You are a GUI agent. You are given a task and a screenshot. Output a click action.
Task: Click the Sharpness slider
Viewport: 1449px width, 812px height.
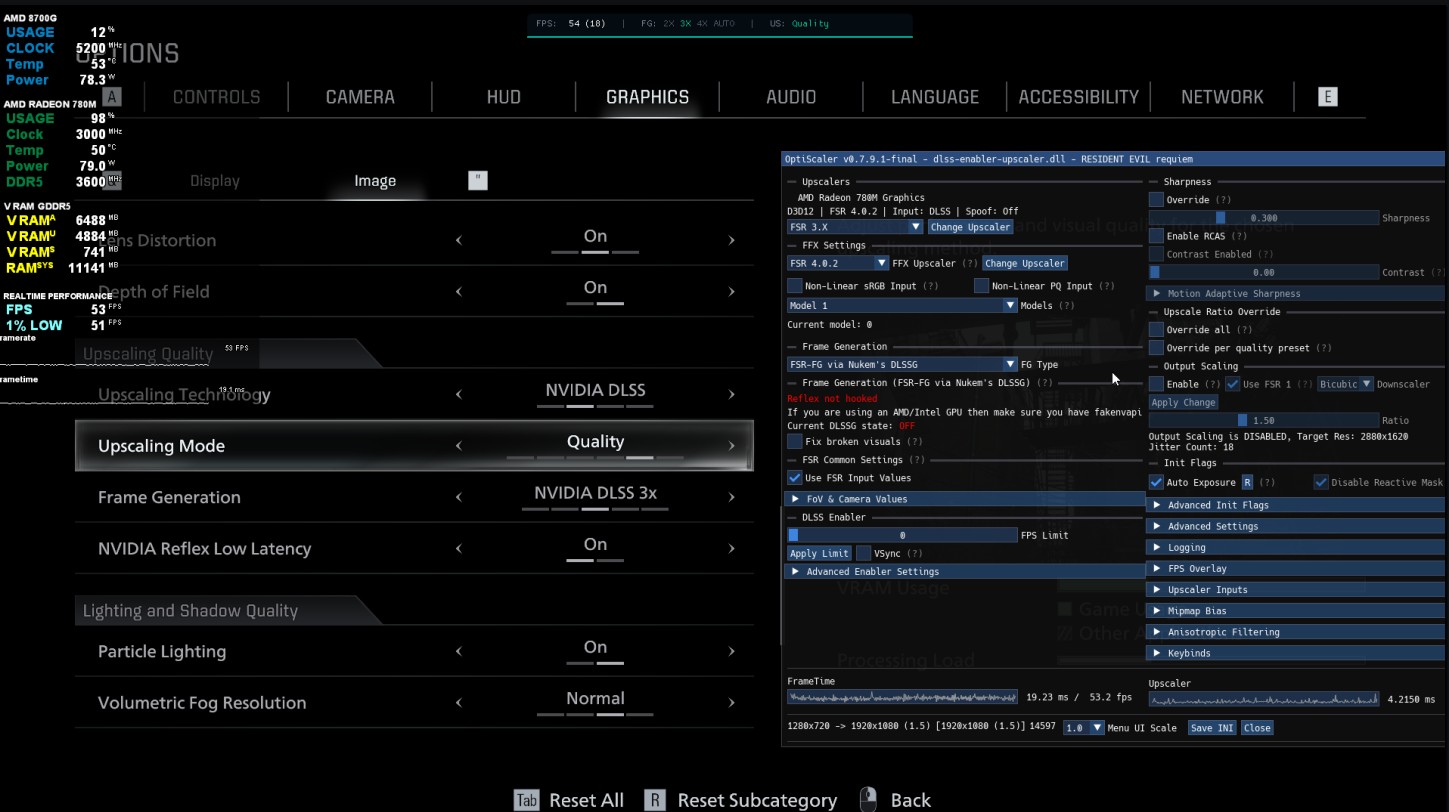(x=1263, y=218)
